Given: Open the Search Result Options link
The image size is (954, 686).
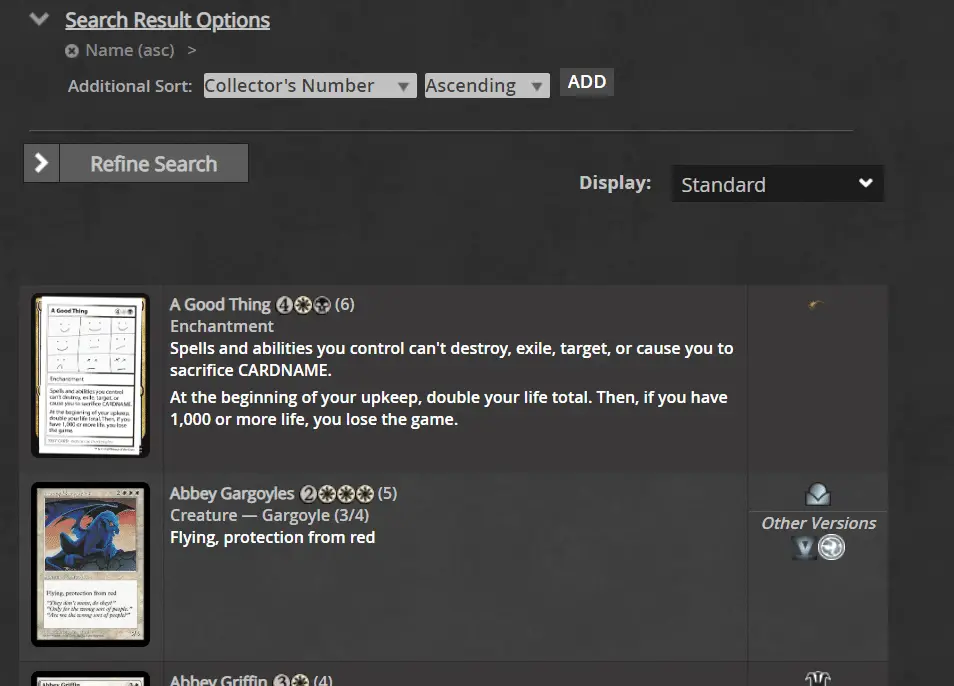Looking at the screenshot, I should [x=167, y=20].
